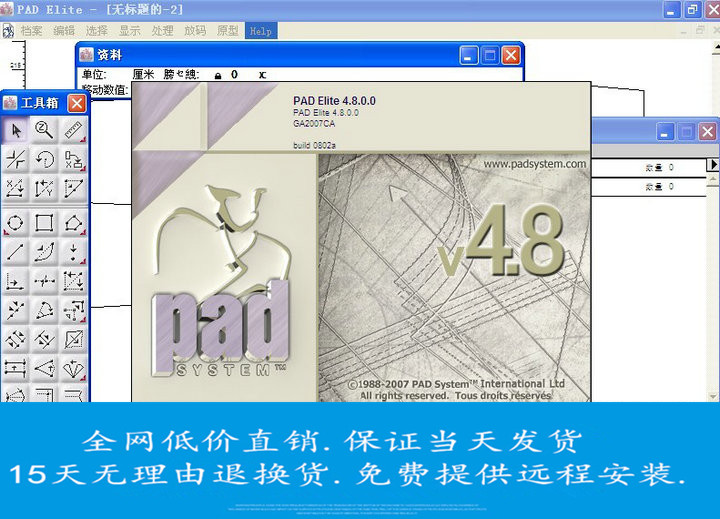Select the add point down-arrow tool
The image size is (720, 519).
[73, 252]
